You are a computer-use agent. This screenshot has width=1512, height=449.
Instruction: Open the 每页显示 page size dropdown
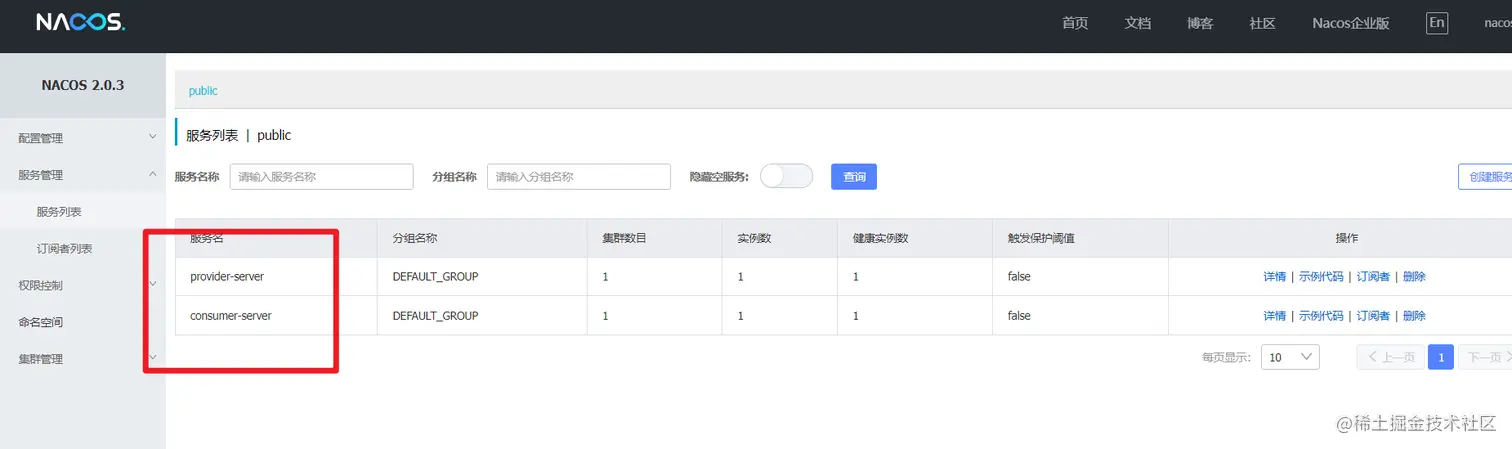tap(1290, 357)
